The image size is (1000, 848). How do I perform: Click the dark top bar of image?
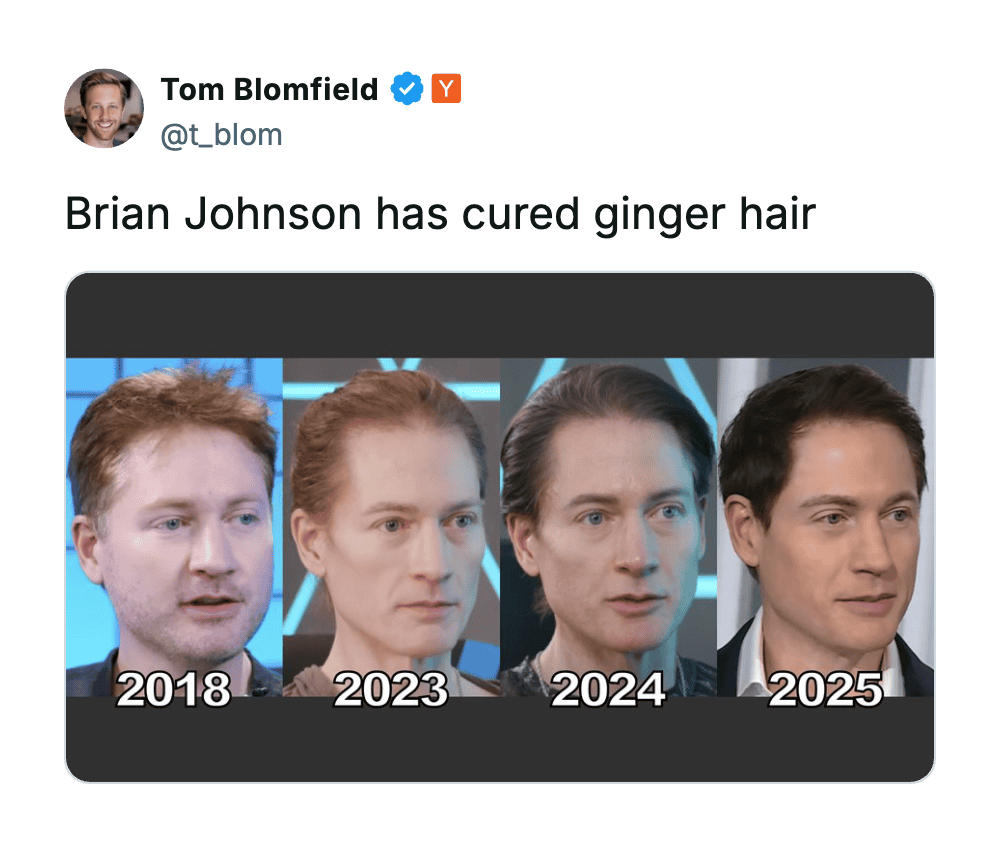click(500, 316)
